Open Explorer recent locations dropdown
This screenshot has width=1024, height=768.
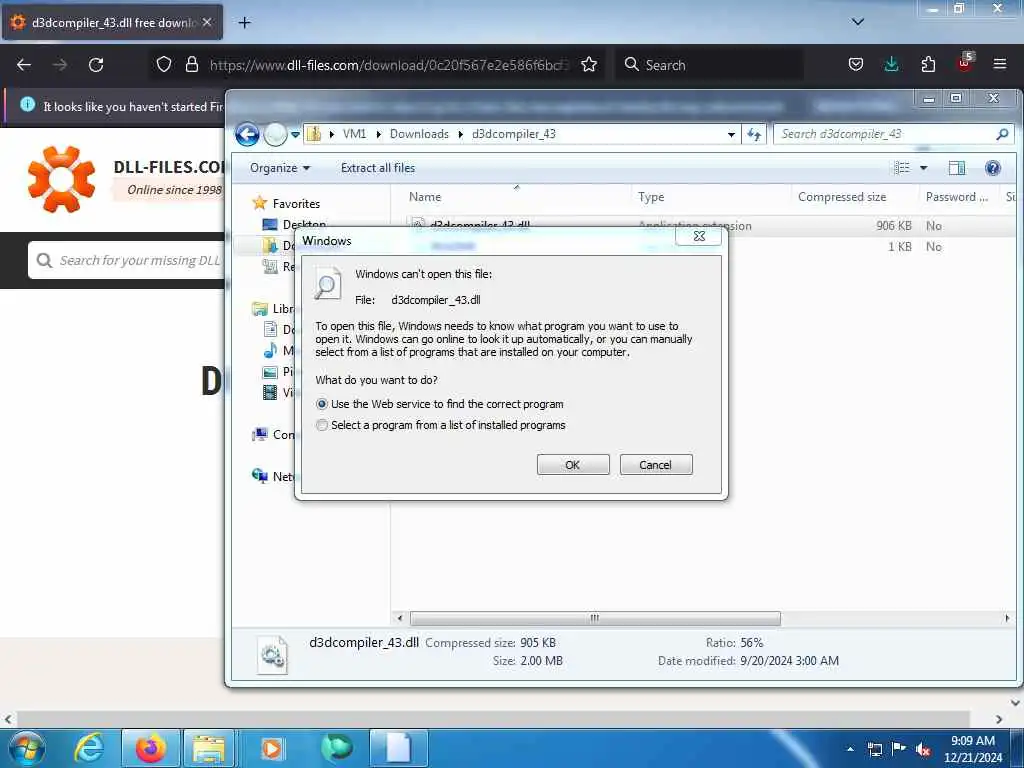pyautogui.click(x=295, y=135)
